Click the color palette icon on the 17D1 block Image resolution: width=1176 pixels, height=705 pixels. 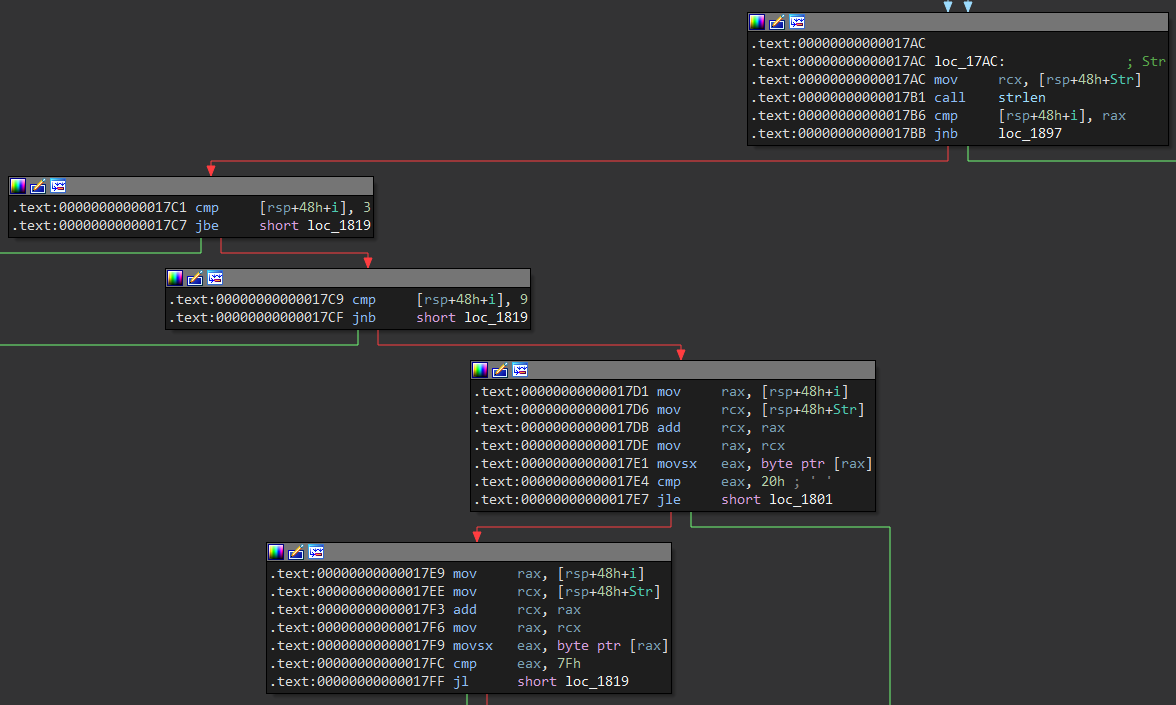tap(480, 370)
